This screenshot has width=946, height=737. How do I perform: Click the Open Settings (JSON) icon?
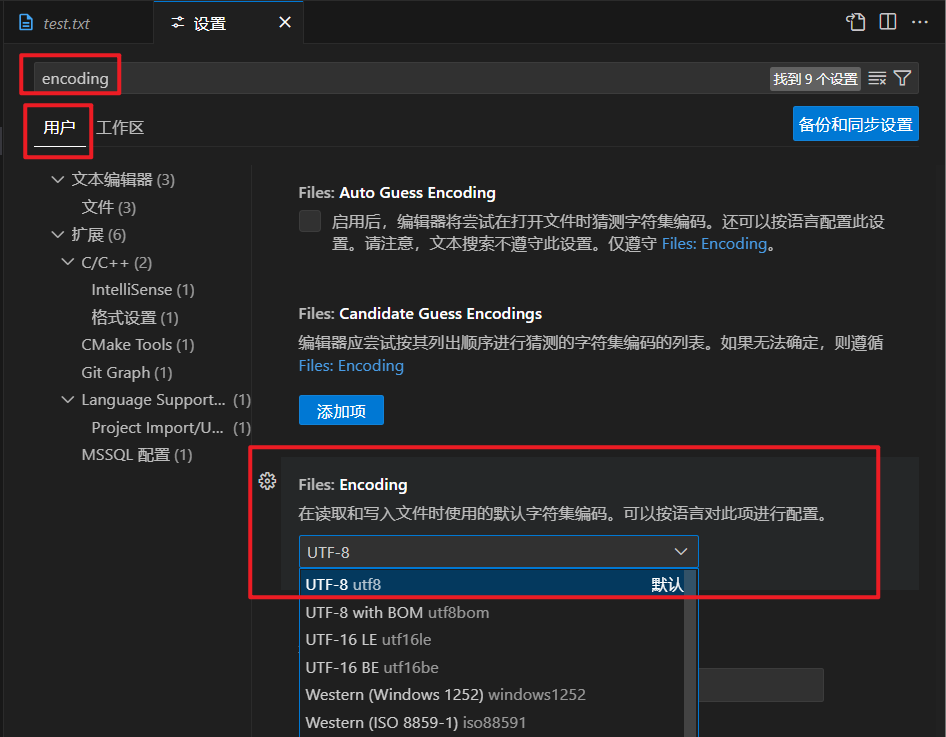click(x=855, y=22)
